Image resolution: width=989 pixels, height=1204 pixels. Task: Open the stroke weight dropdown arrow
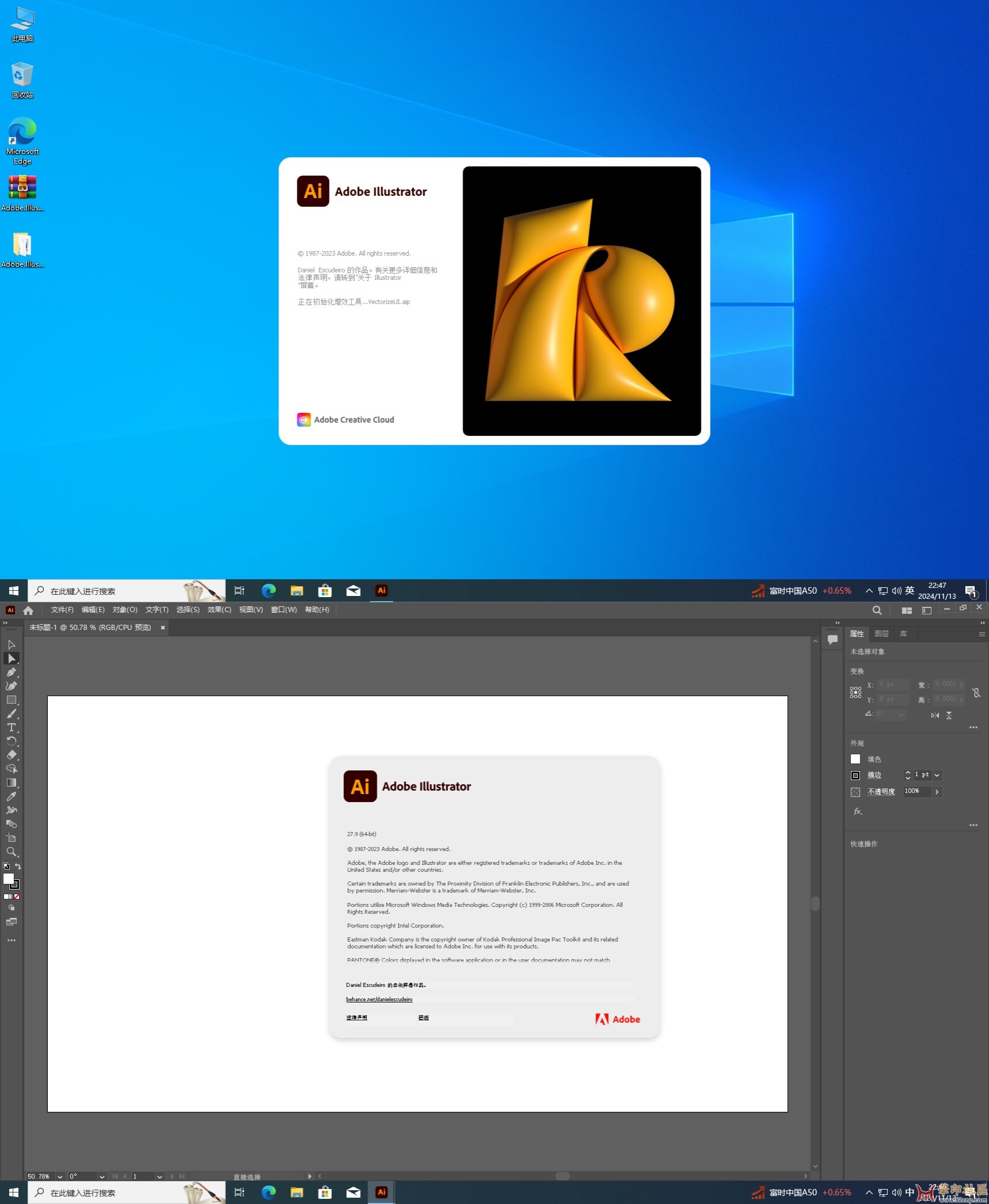[937, 776]
